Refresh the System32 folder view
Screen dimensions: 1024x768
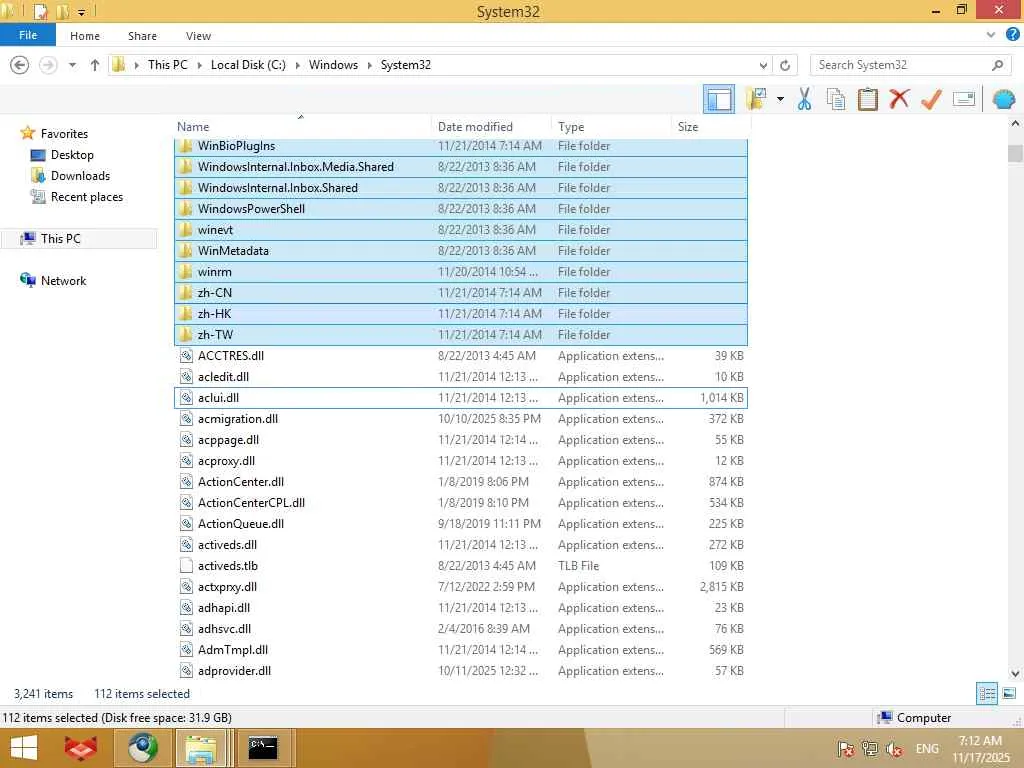(785, 65)
